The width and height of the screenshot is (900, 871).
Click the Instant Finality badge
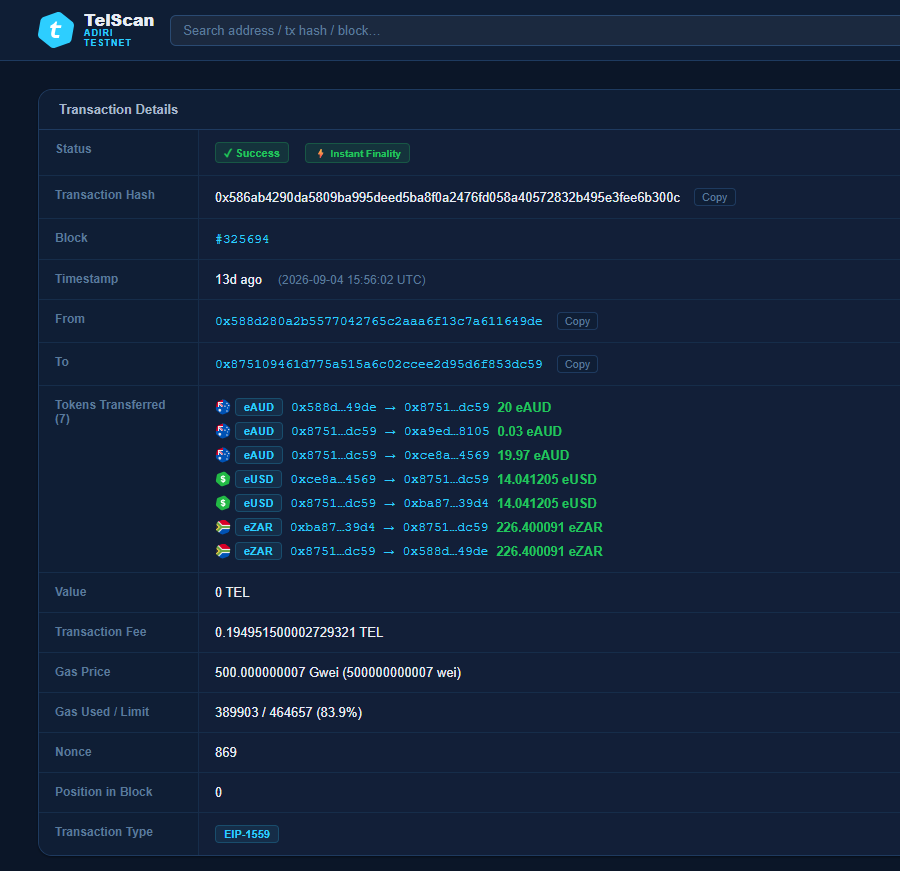(x=357, y=153)
